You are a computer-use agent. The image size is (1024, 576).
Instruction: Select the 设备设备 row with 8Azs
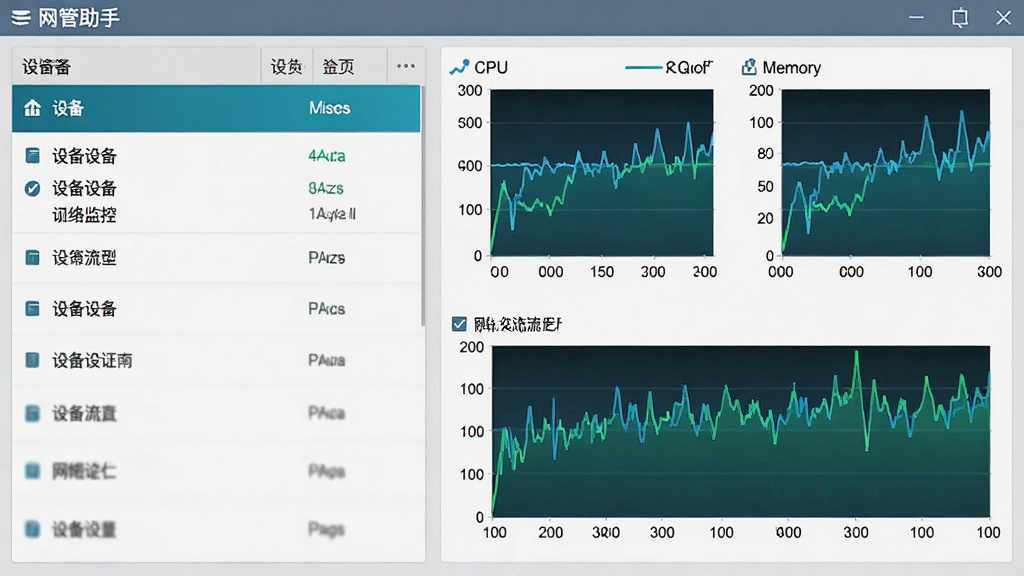pyautogui.click(x=216, y=189)
